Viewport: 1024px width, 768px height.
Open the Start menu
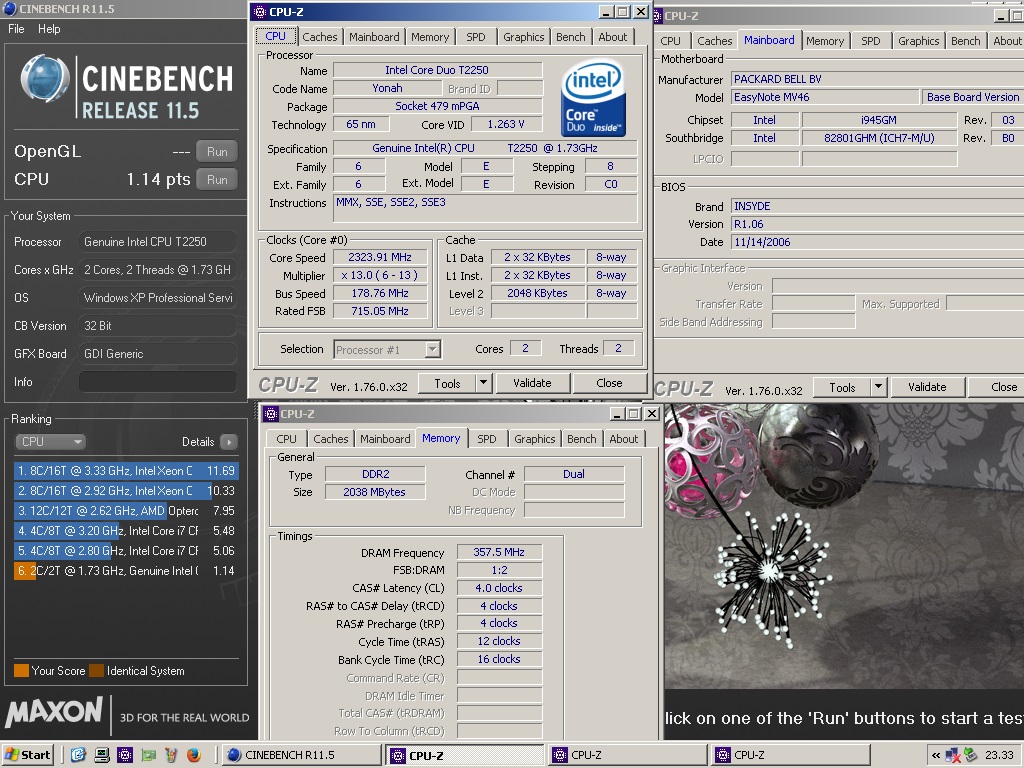click(28, 755)
